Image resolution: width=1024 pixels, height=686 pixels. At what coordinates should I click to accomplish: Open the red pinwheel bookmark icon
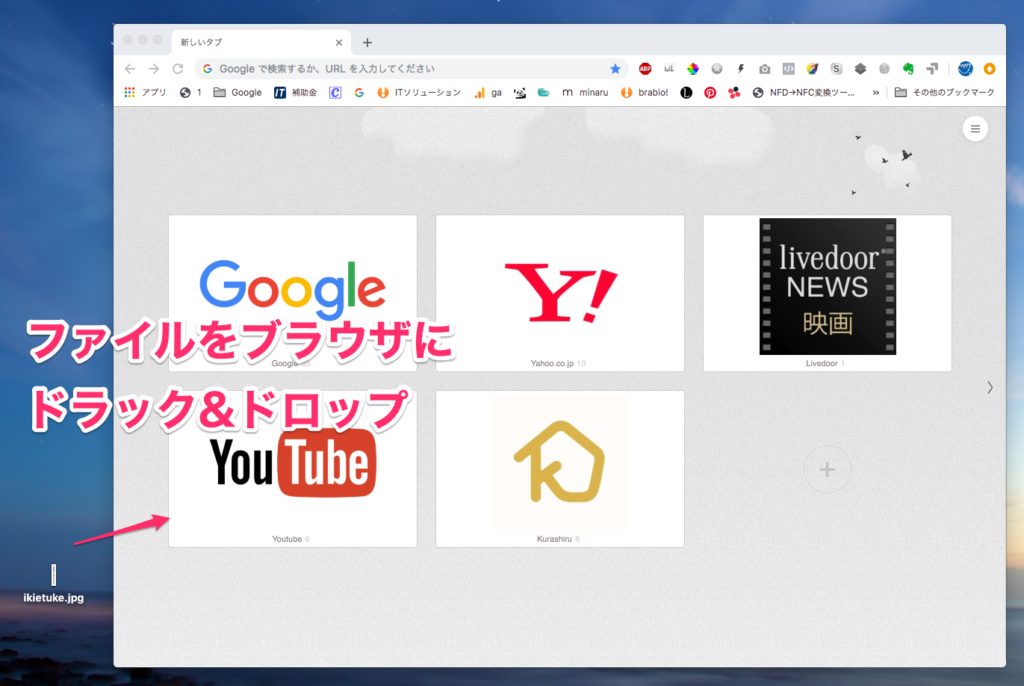pyautogui.click(x=734, y=92)
